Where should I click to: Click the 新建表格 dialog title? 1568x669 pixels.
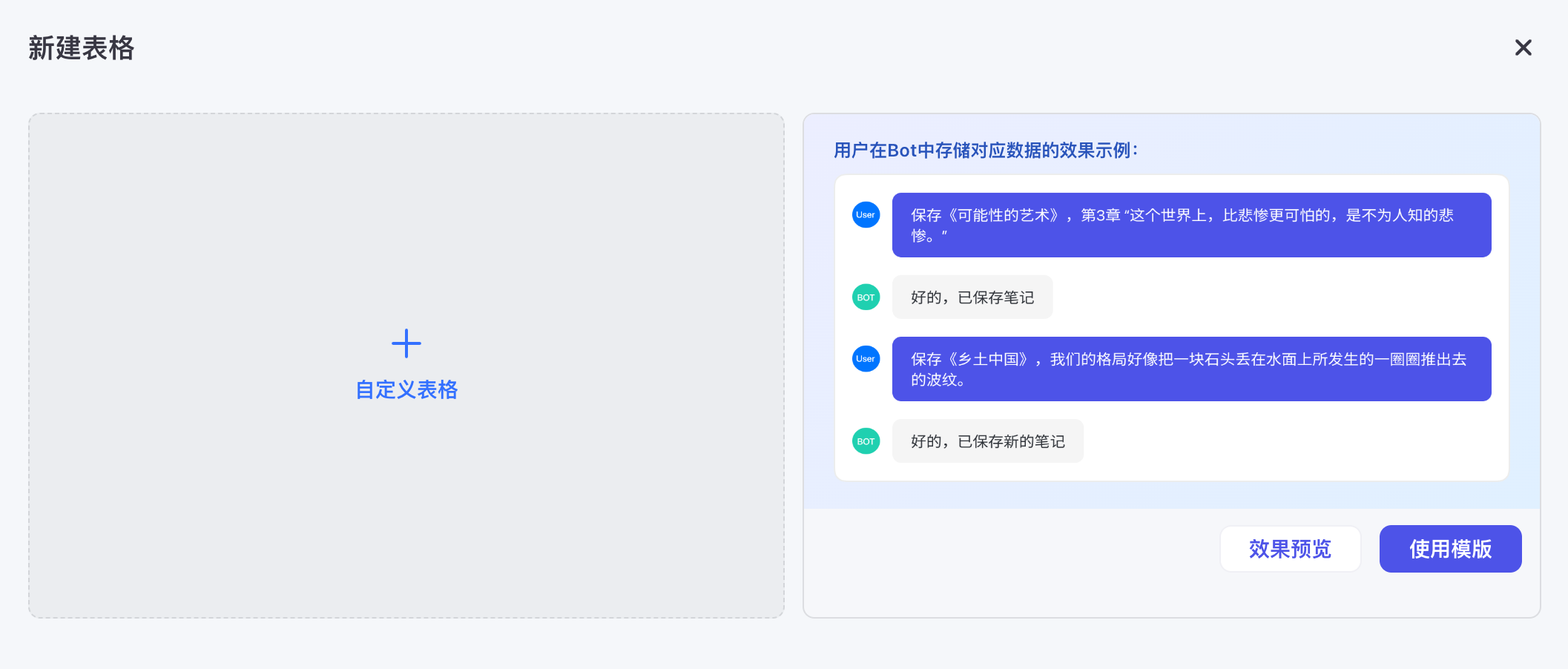click(82, 48)
